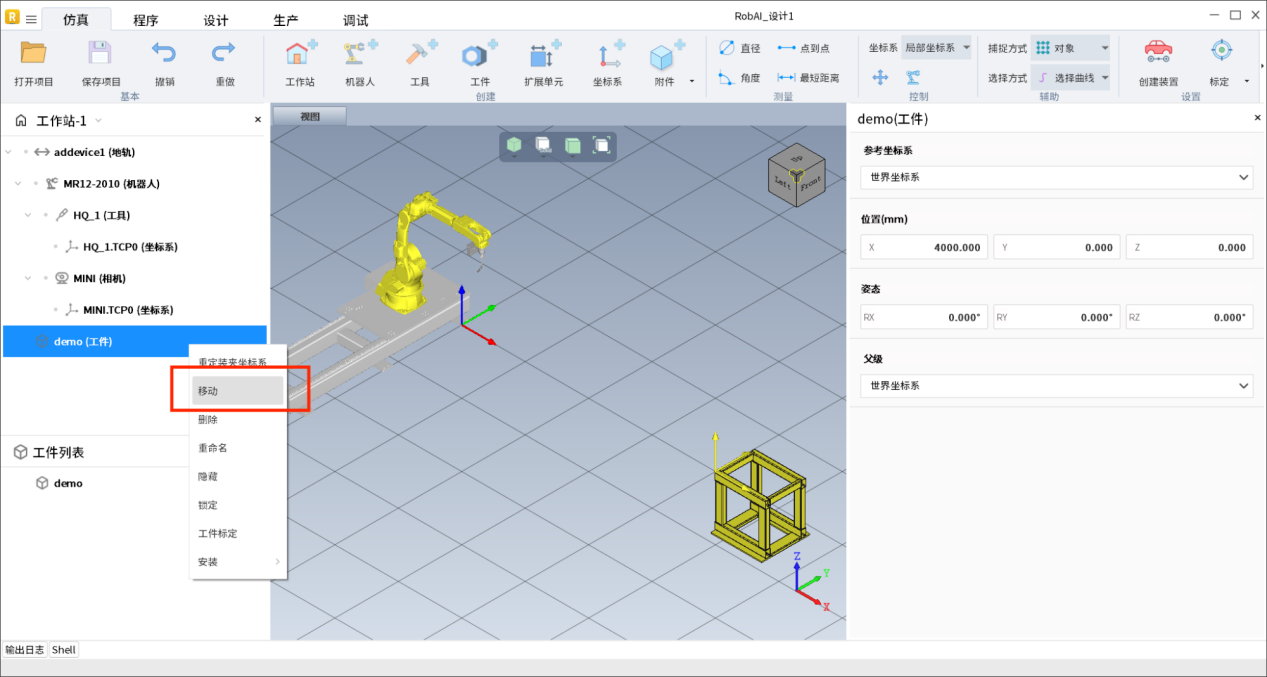Open the 坐标系 局部坐标系 dropdown

pos(936,48)
